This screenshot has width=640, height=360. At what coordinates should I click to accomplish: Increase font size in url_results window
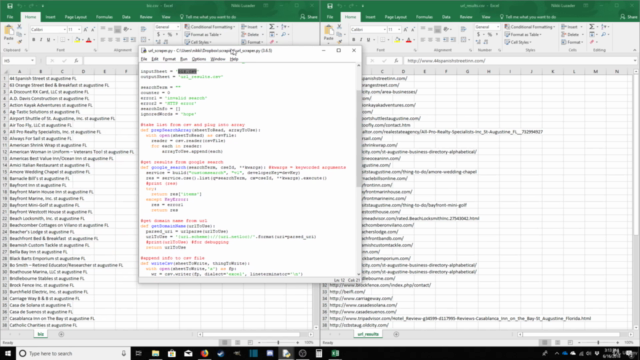coord(405,29)
